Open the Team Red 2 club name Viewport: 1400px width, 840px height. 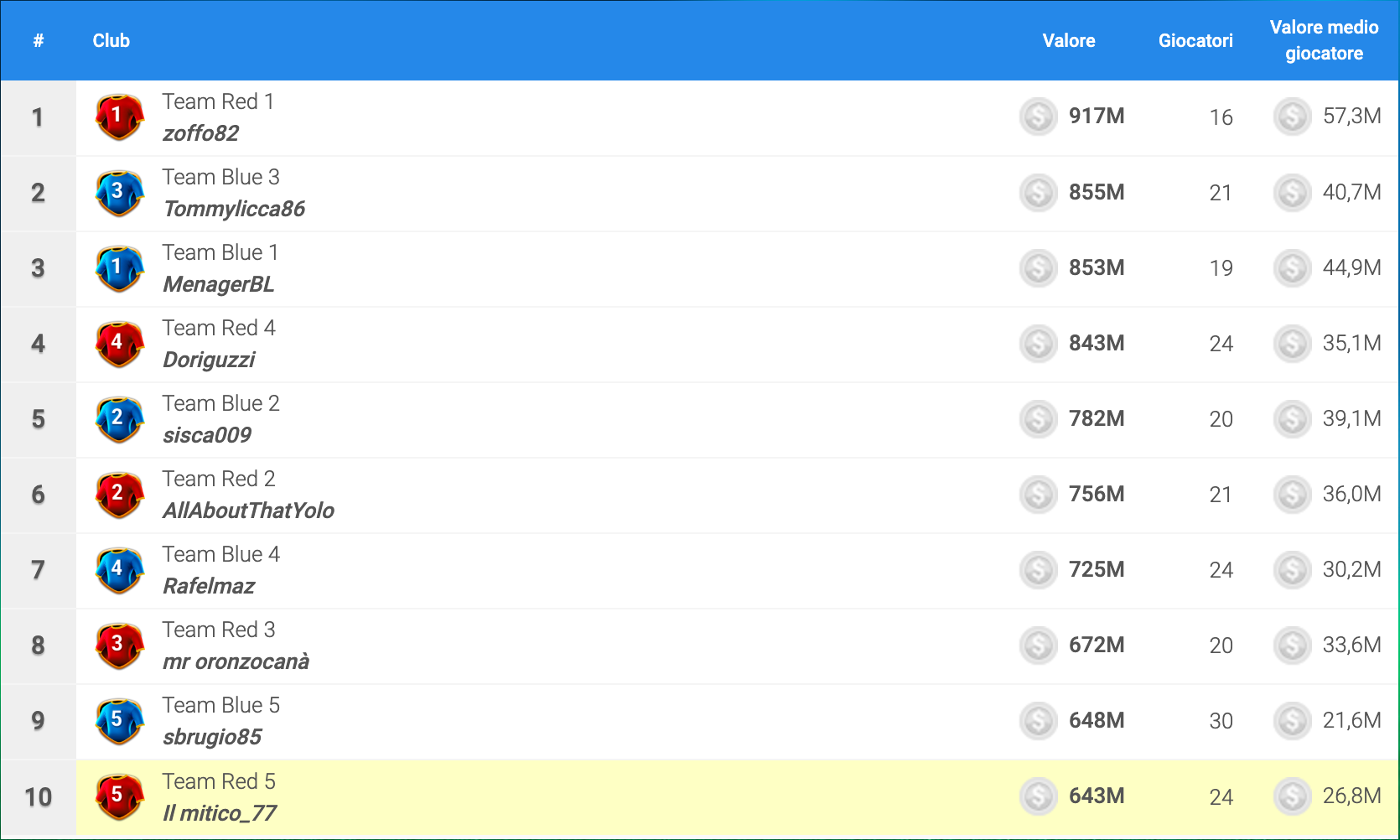(x=219, y=479)
